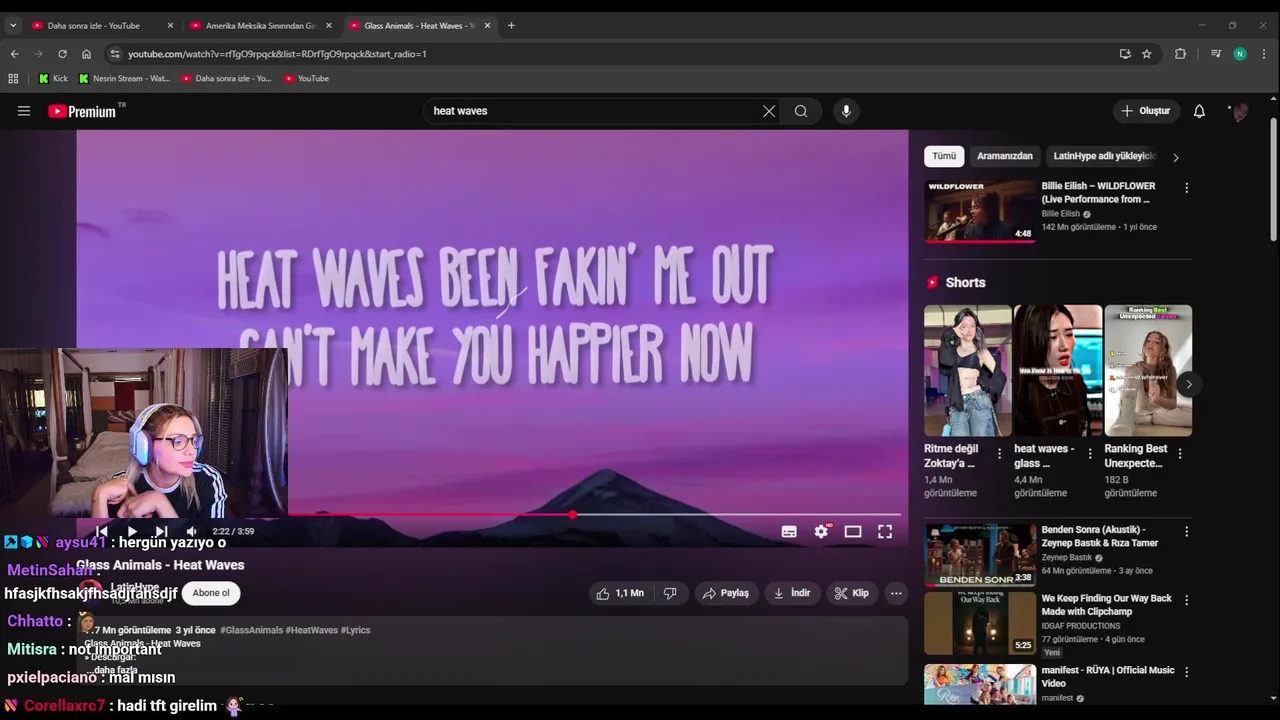
Task: Open options for Benden Sonra video
Action: click(x=1186, y=532)
